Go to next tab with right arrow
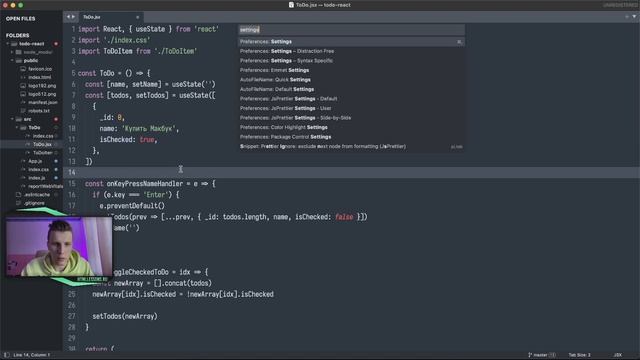640x360 pixels. click(73, 17)
